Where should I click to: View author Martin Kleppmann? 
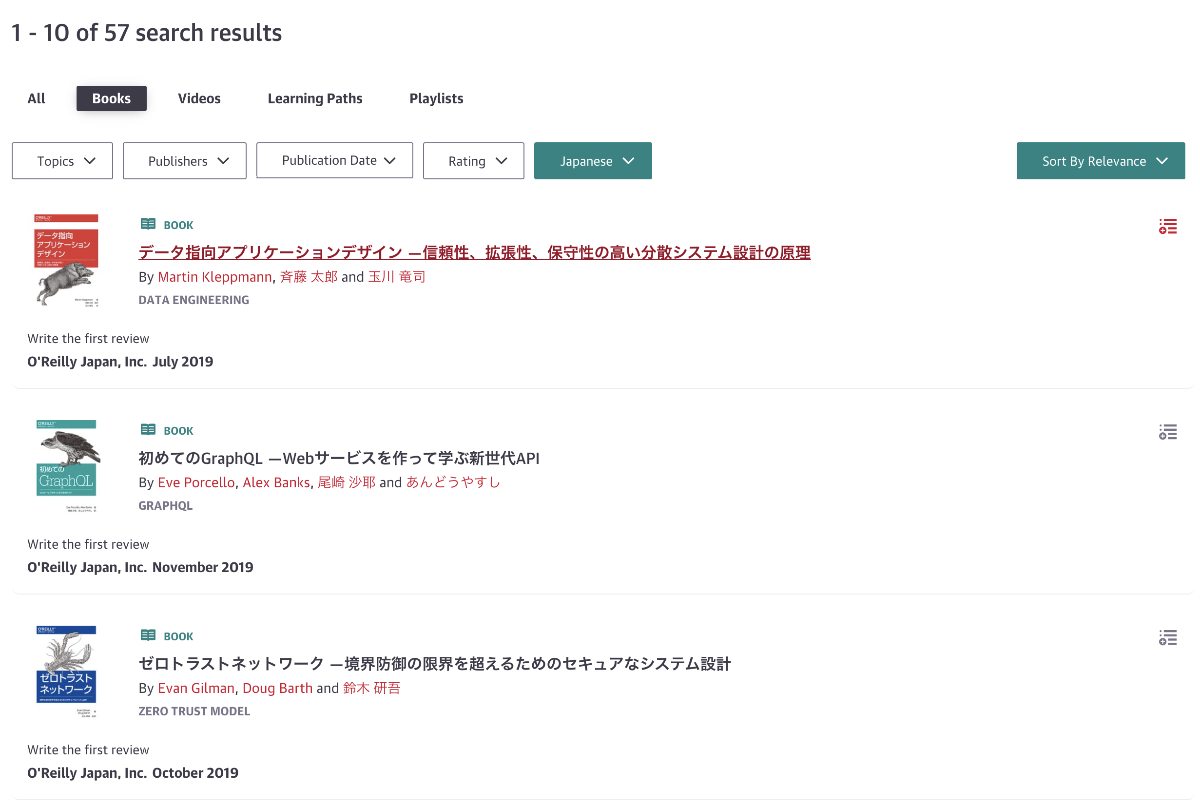coord(215,277)
